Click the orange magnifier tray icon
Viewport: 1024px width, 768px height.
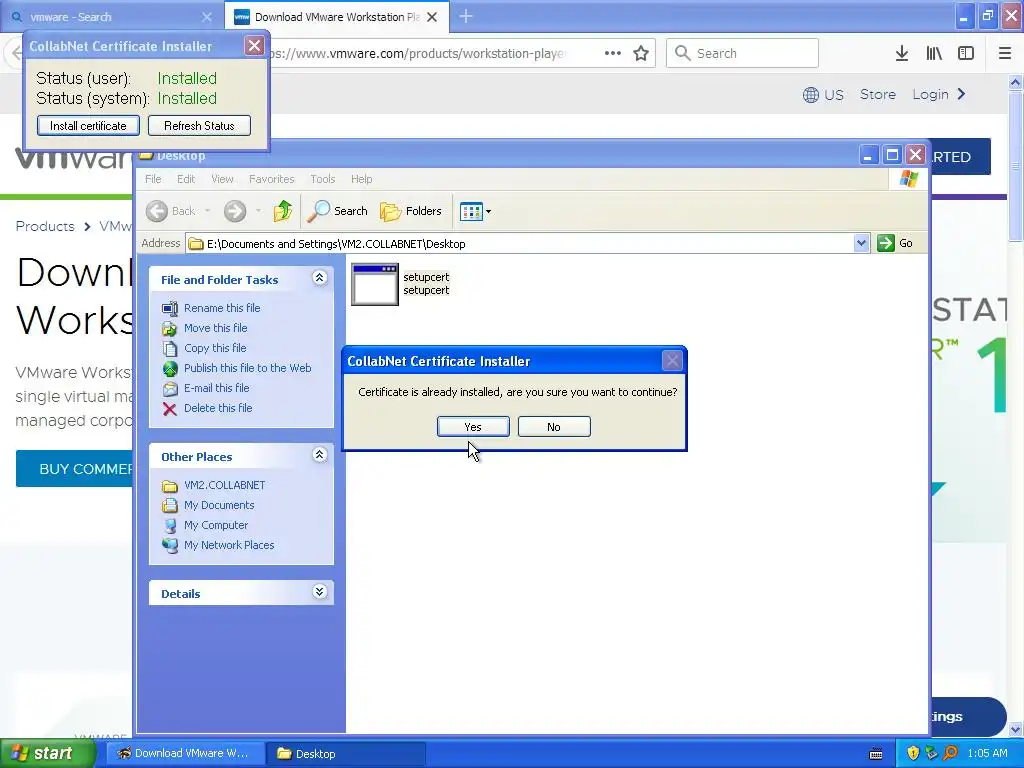pyautogui.click(x=950, y=753)
